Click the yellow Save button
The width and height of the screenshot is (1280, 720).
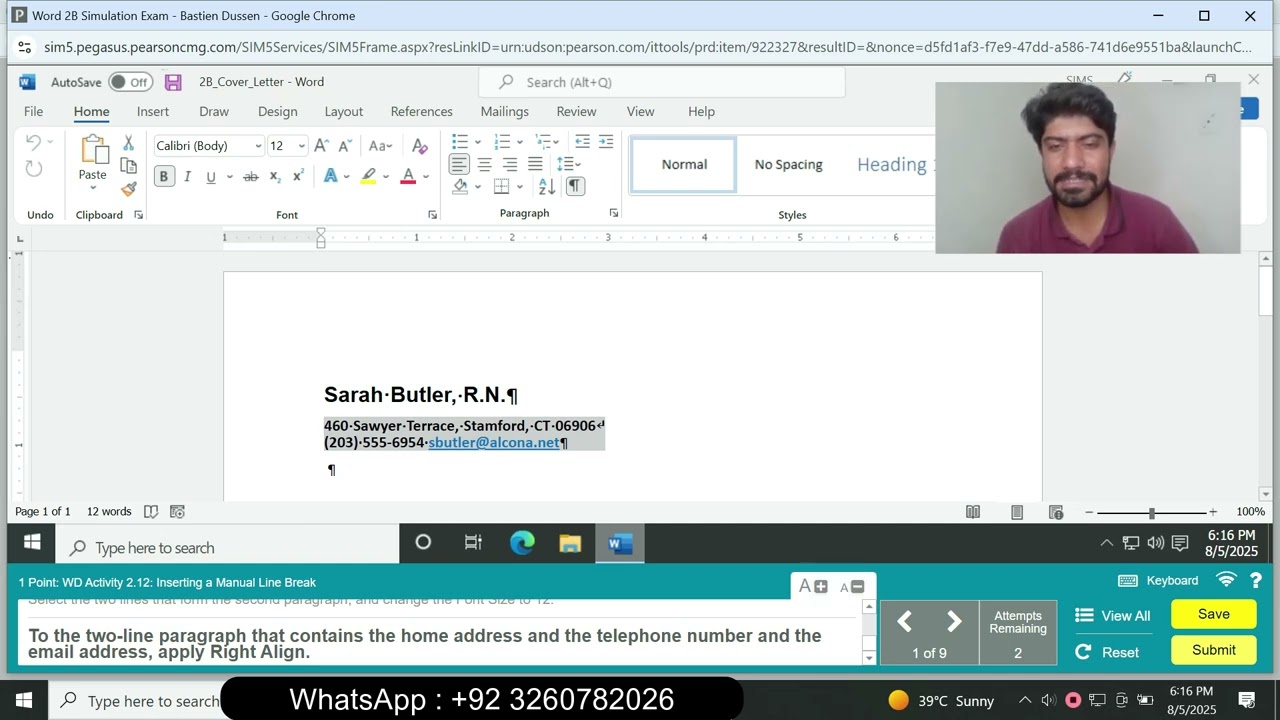[x=1213, y=614]
